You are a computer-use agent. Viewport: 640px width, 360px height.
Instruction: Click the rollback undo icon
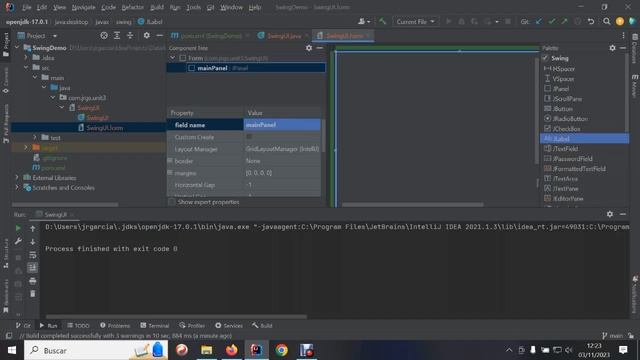pos(591,21)
